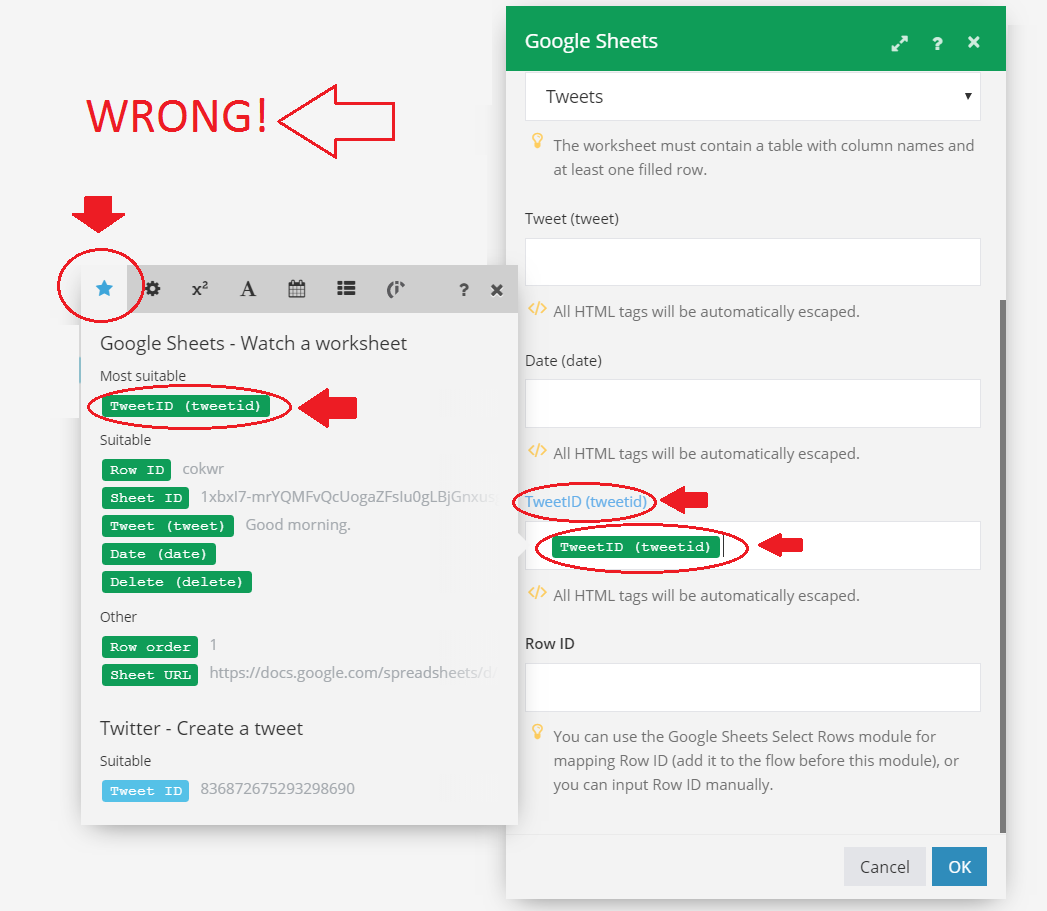Click the 'Twitter - Create a tweet' heading
This screenshot has width=1047, height=911.
[201, 728]
